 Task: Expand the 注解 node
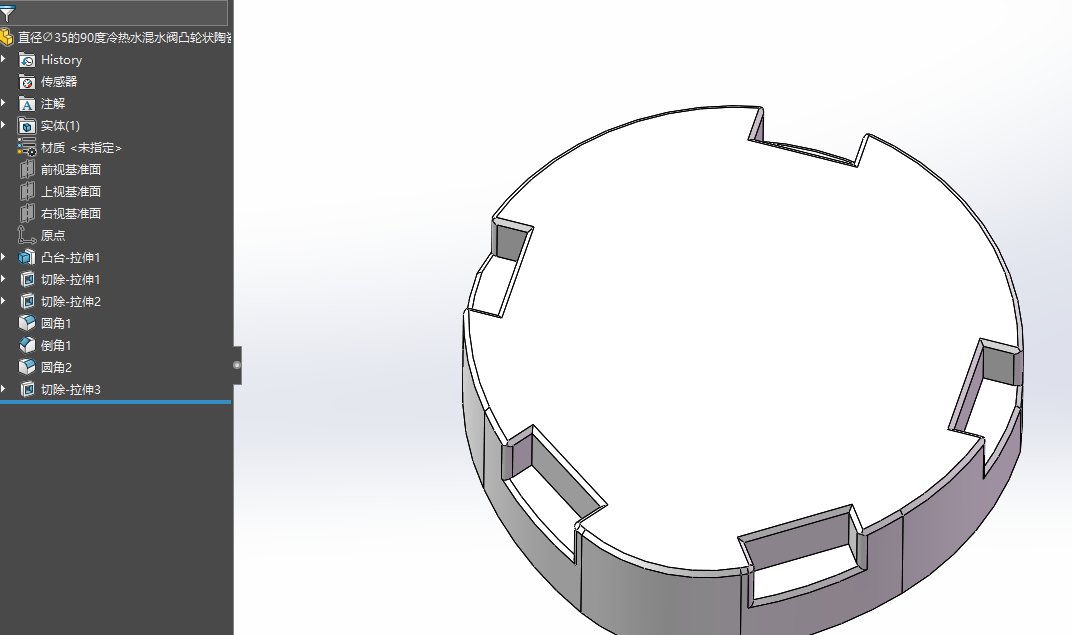pos(3,103)
